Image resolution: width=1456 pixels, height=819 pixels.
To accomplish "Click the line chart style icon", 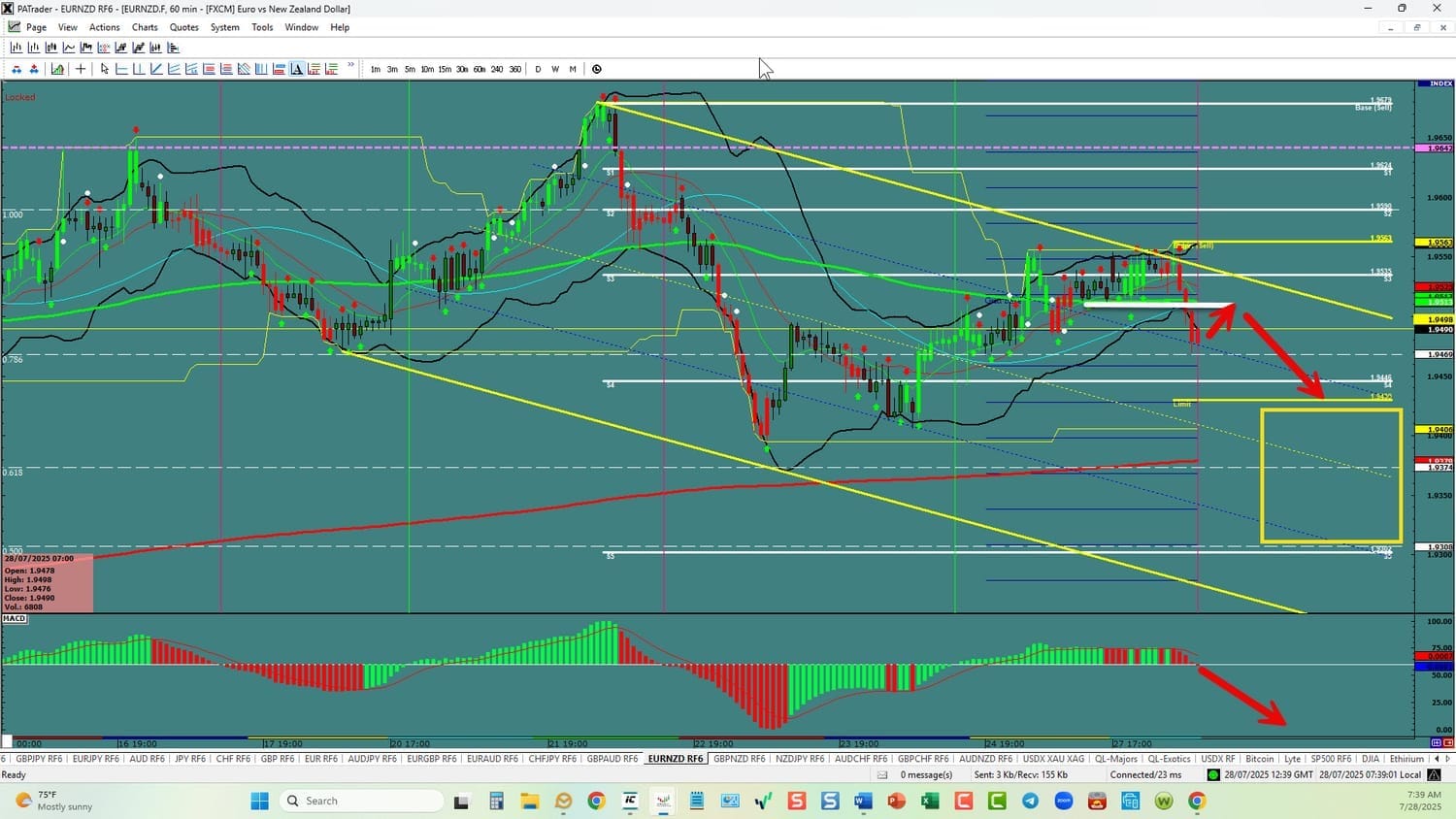I will 69,48.
